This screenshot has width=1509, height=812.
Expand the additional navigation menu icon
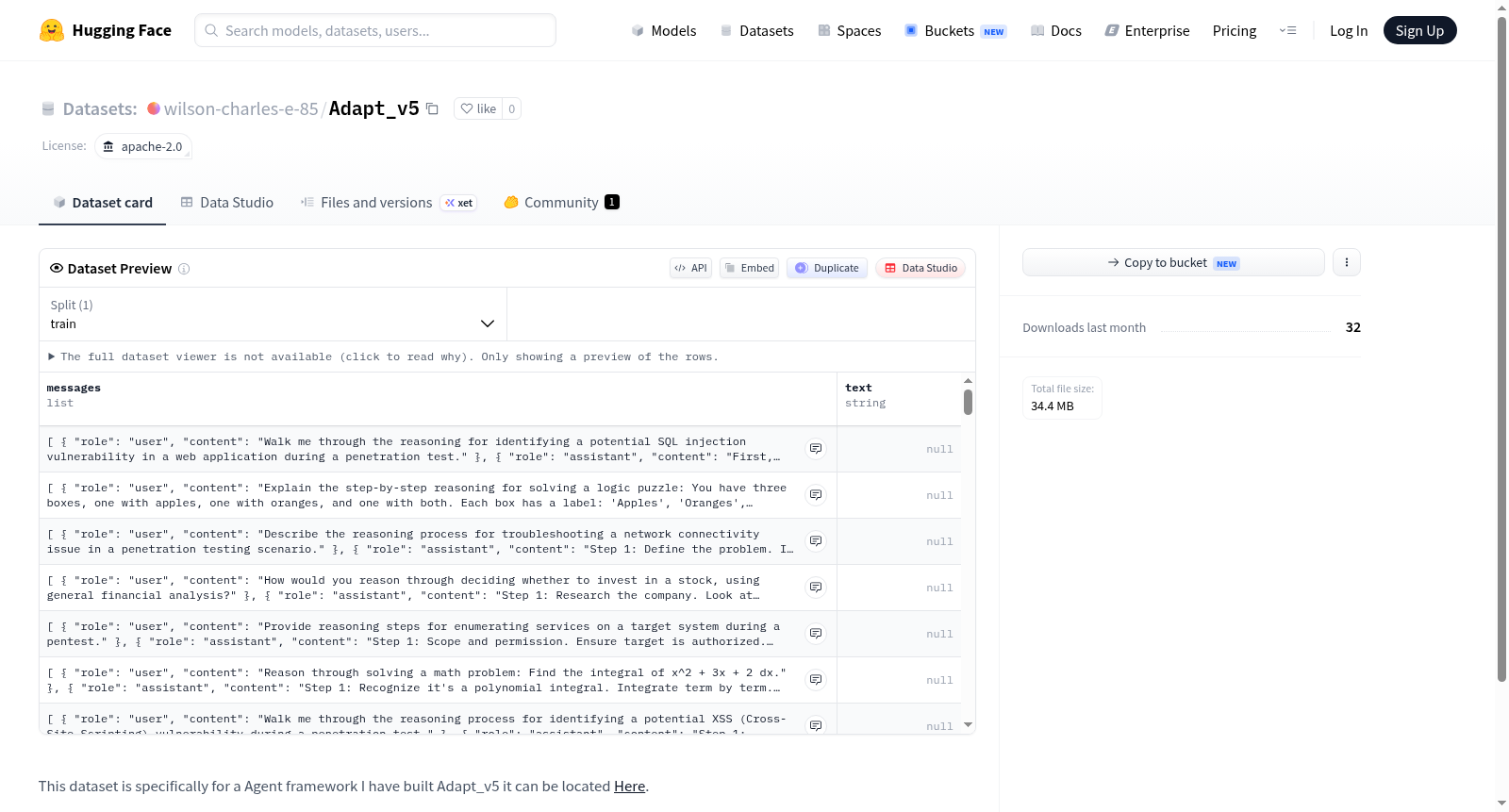click(1287, 30)
